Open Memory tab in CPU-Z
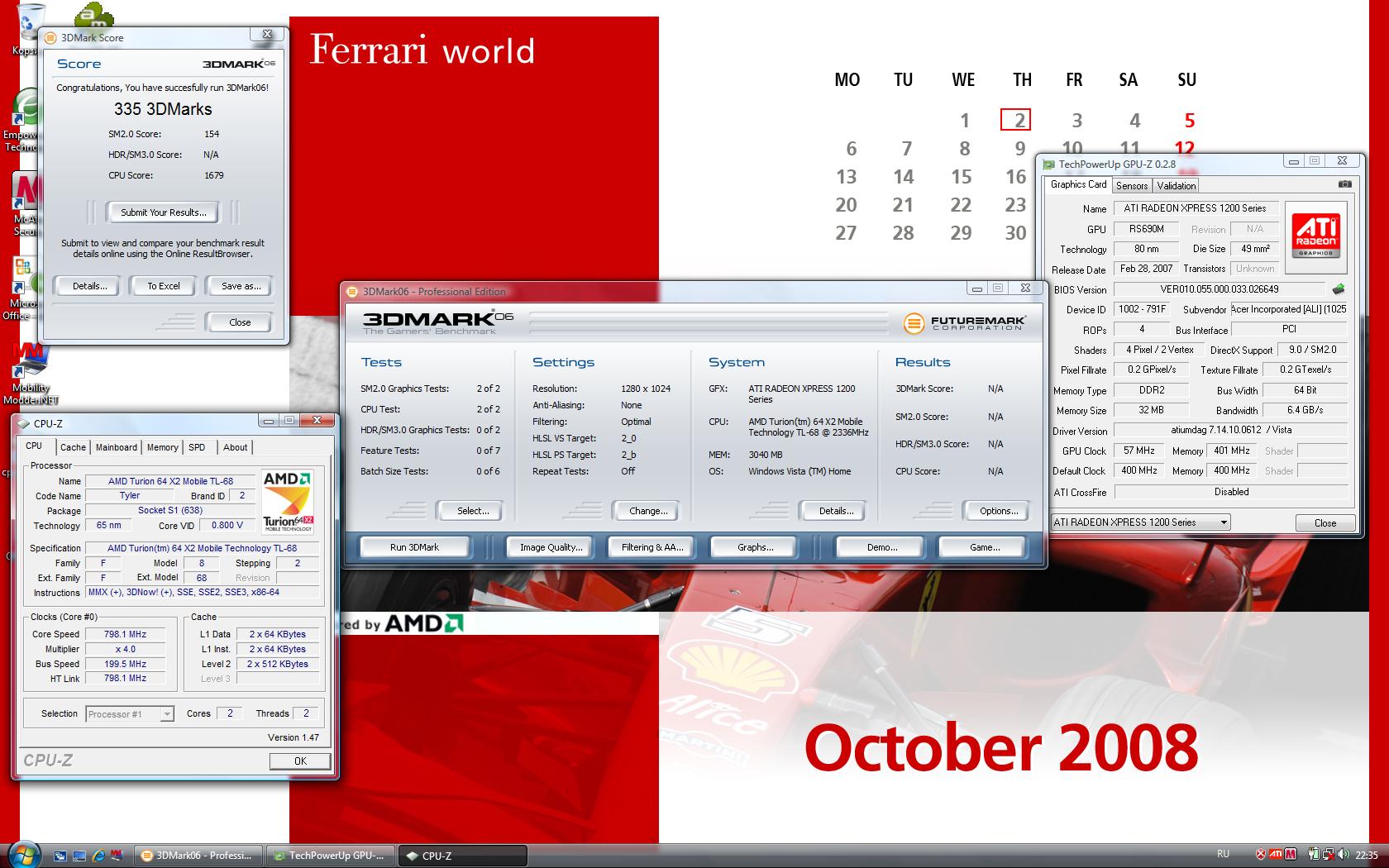 click(x=162, y=447)
